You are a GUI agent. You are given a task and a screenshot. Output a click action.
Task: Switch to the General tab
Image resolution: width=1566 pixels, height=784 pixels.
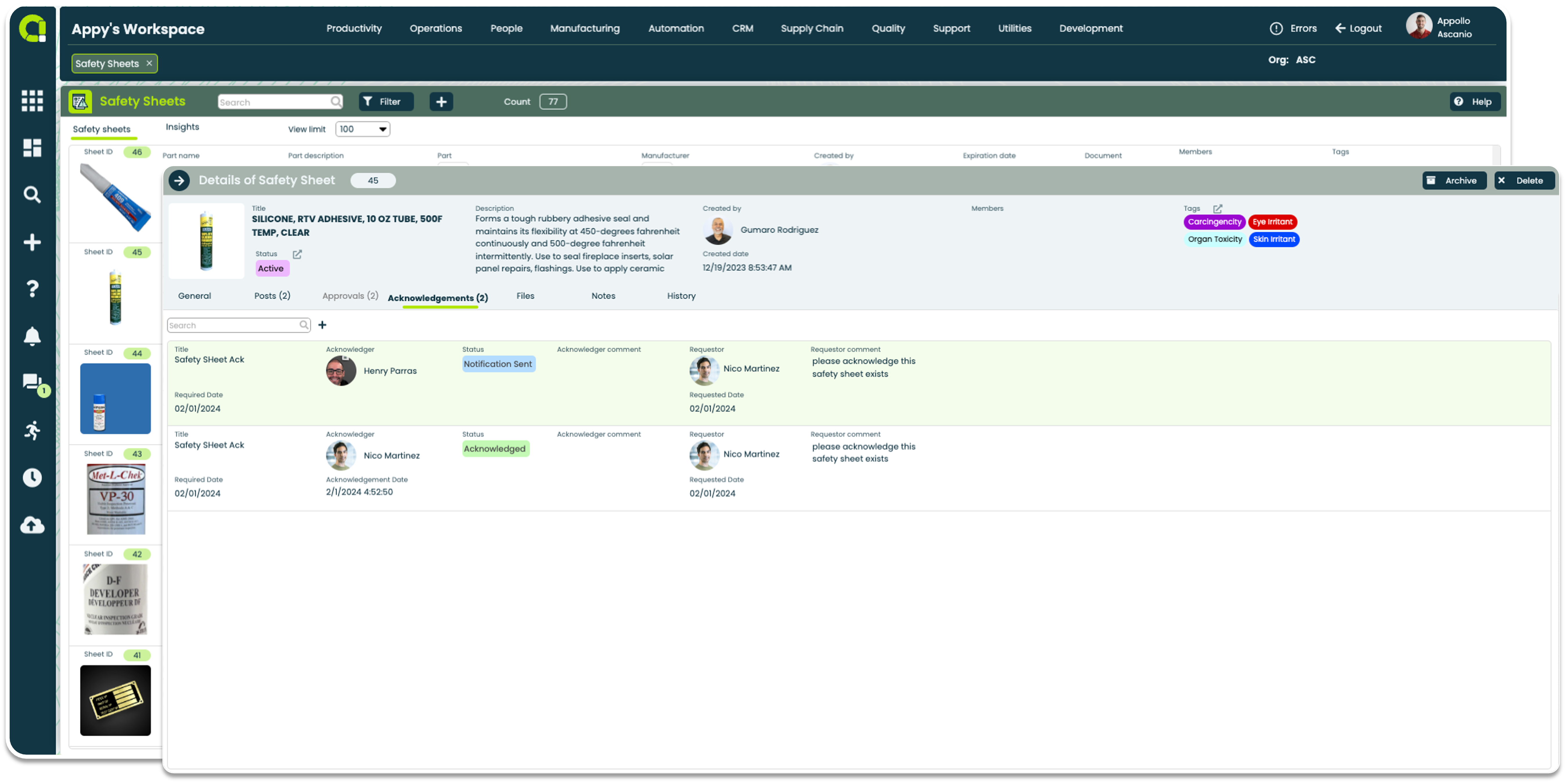point(195,296)
